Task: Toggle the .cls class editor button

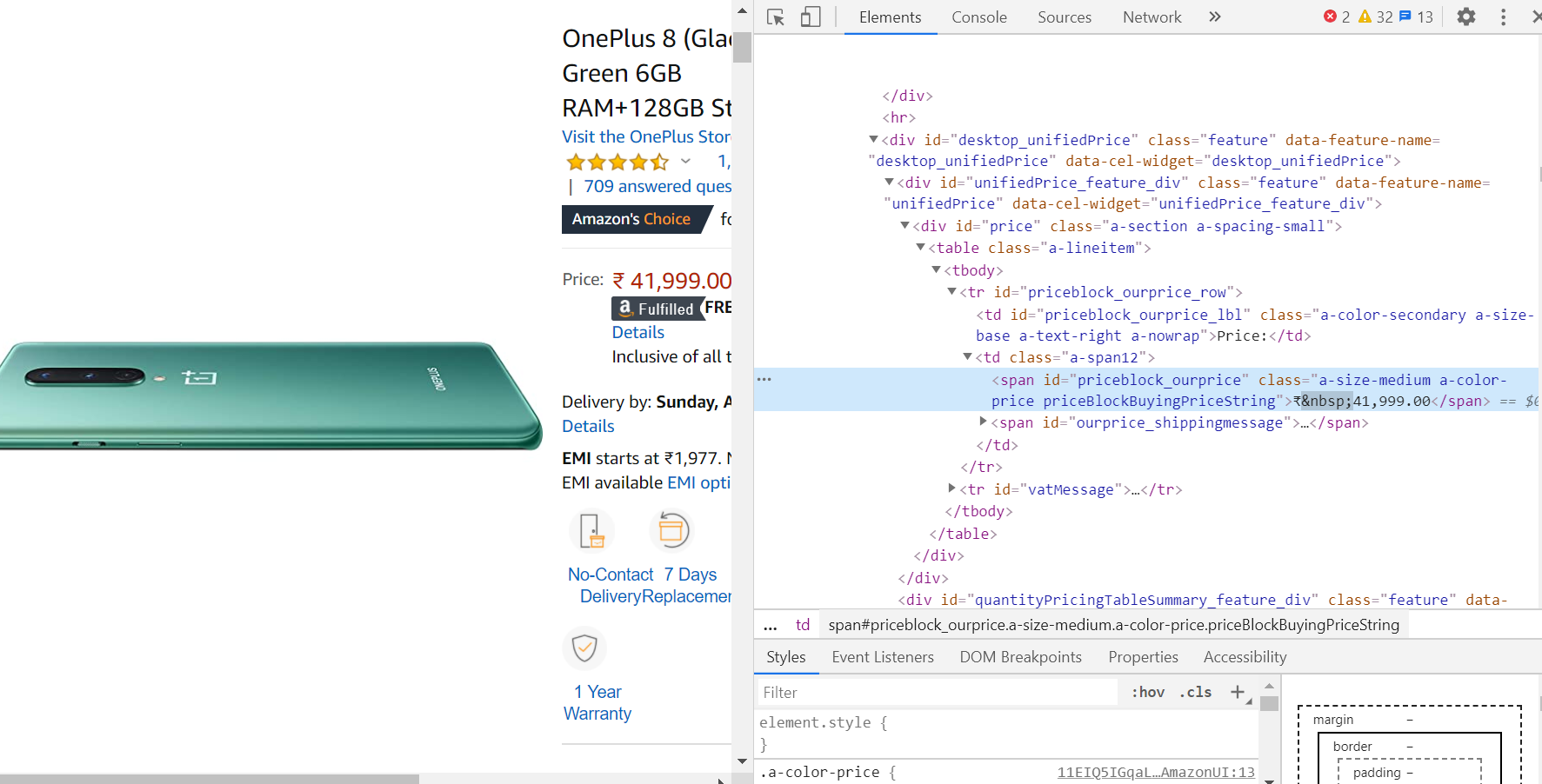Action: 1196,692
